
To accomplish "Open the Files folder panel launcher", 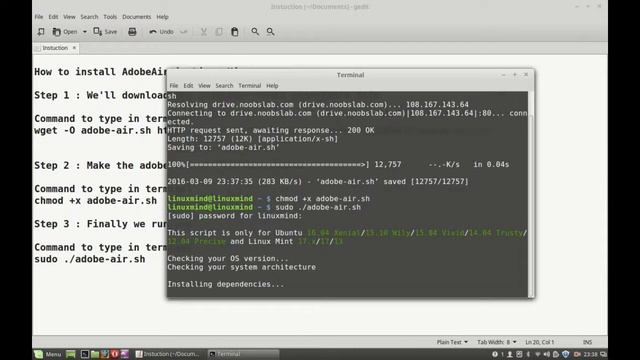I will pyautogui.click(x=95, y=354).
